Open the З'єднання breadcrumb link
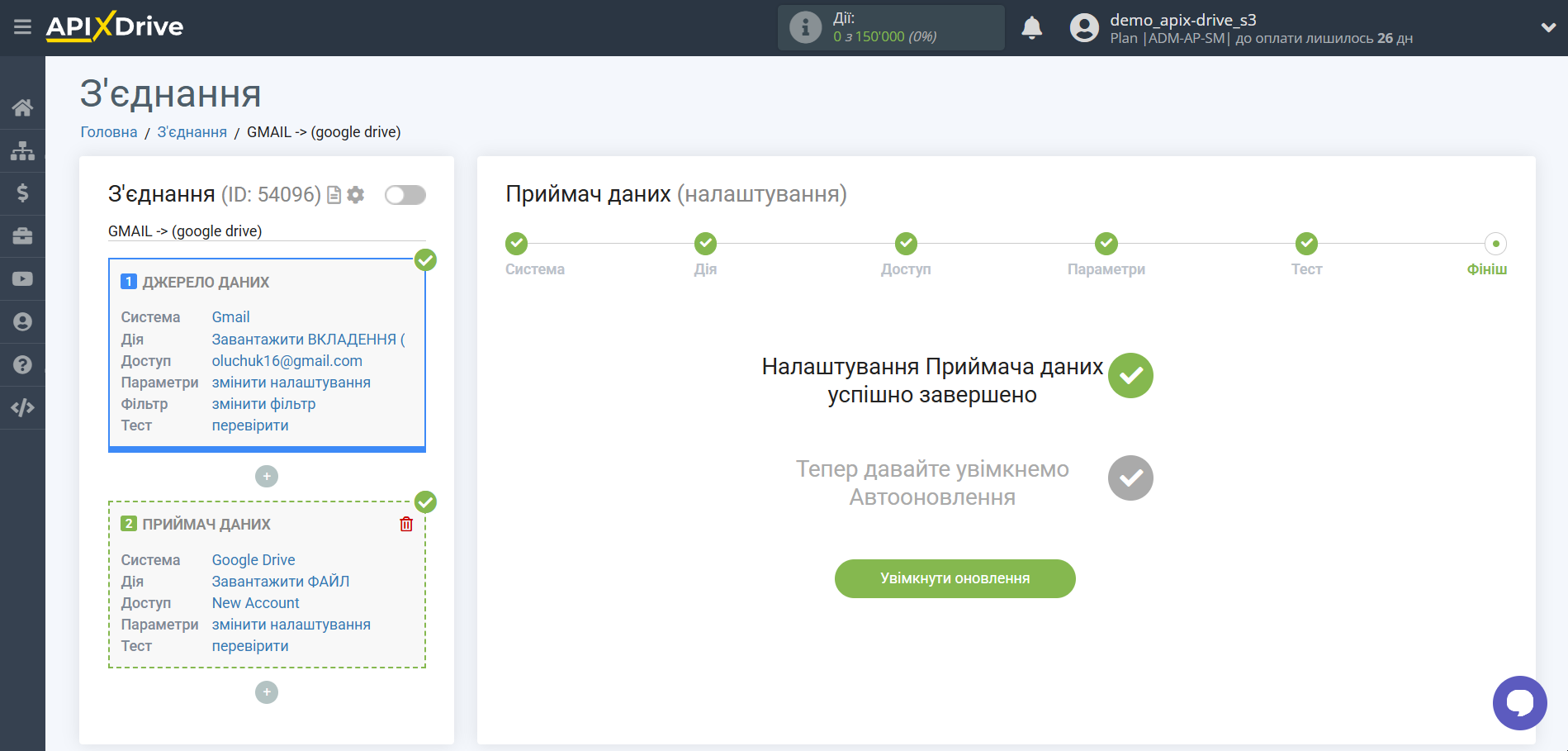The image size is (1568, 751). pyautogui.click(x=192, y=132)
